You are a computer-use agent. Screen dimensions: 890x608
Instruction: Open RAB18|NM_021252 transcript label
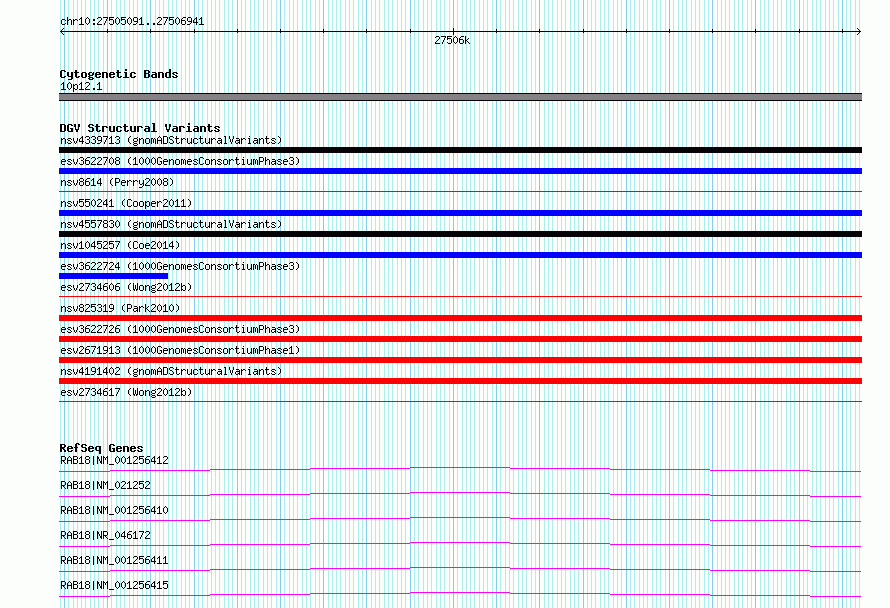click(105, 485)
